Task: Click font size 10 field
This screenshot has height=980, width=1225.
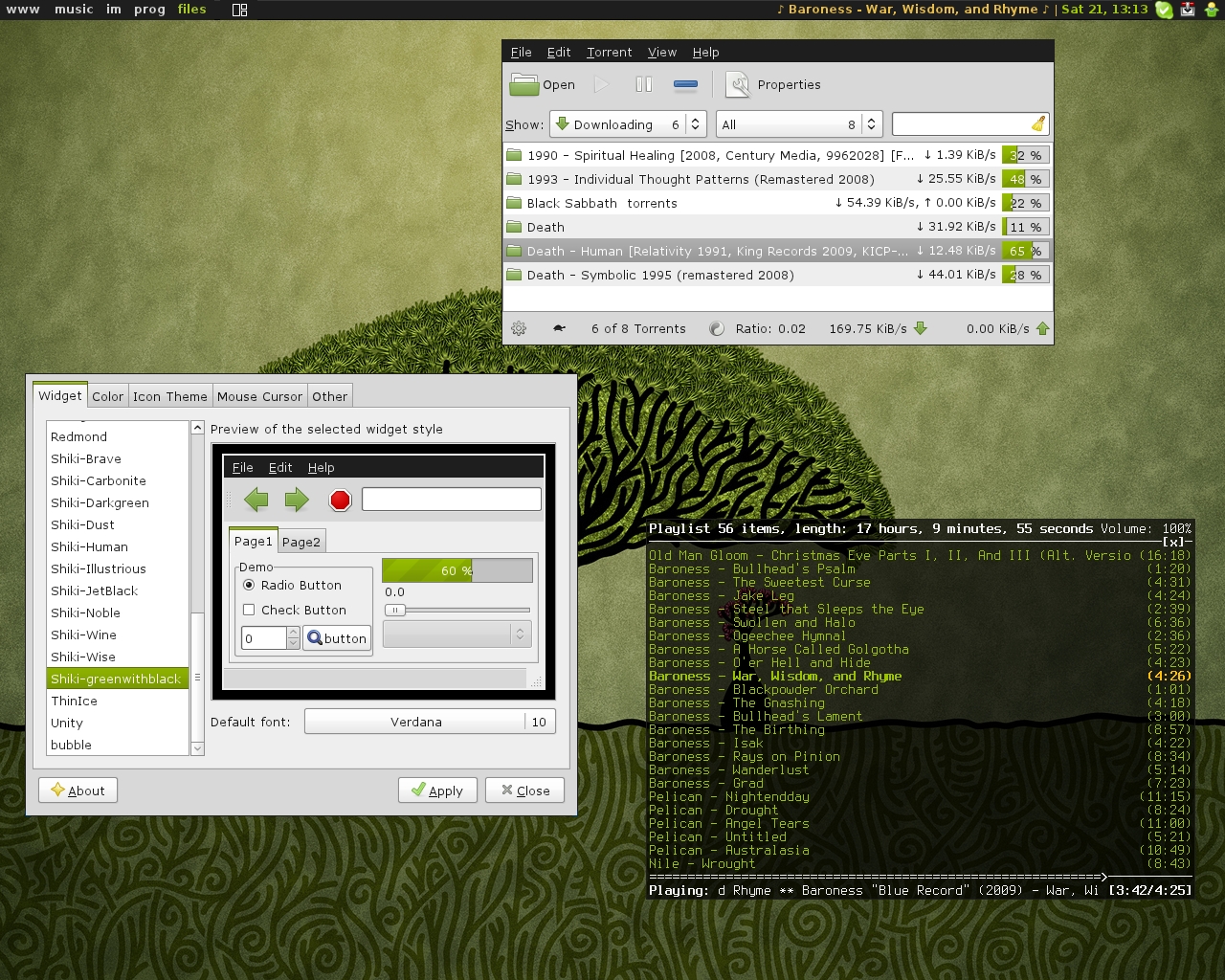Action: pyautogui.click(x=539, y=722)
